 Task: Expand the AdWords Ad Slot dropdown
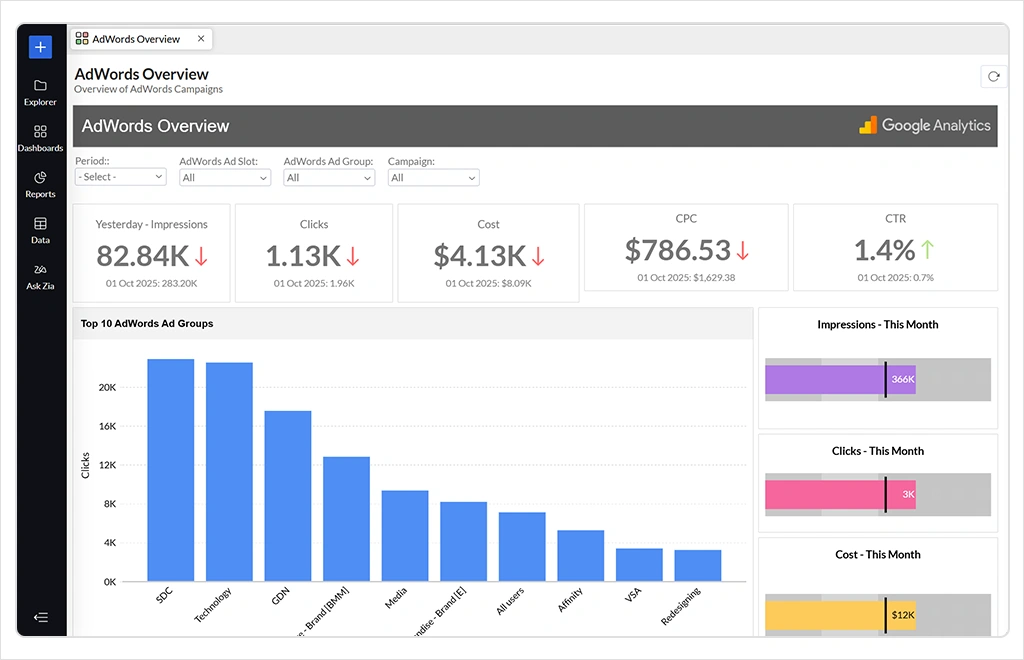225,178
